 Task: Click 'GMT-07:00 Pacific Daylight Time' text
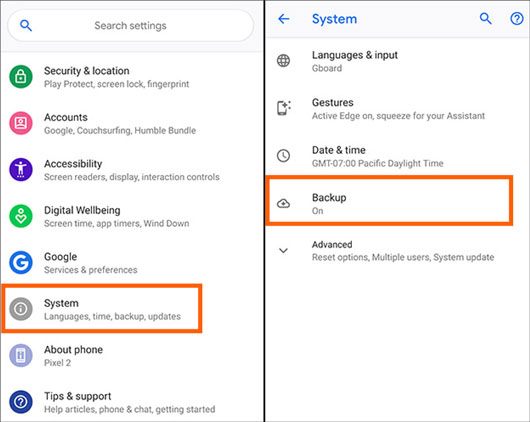378,163
